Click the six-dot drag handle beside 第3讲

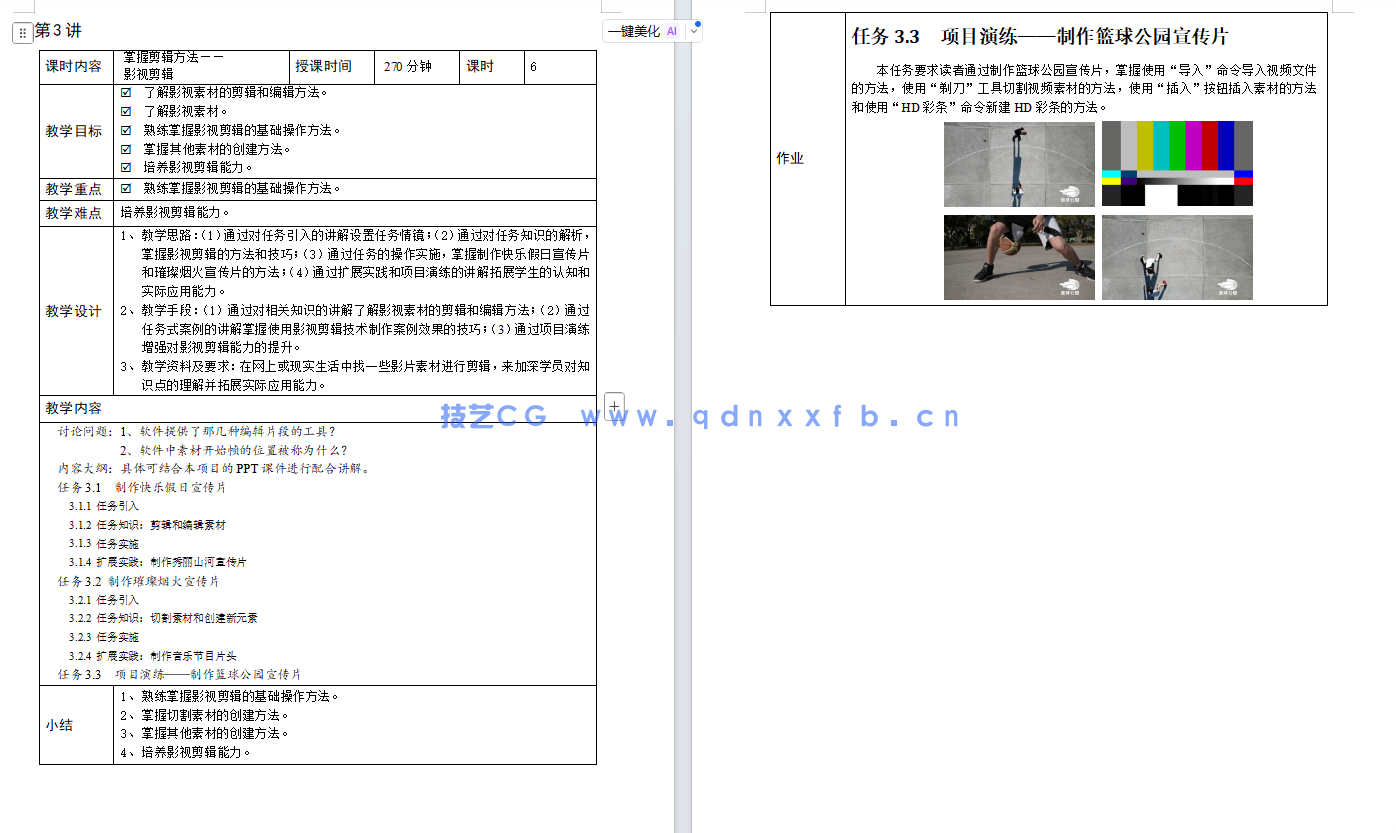(22, 31)
